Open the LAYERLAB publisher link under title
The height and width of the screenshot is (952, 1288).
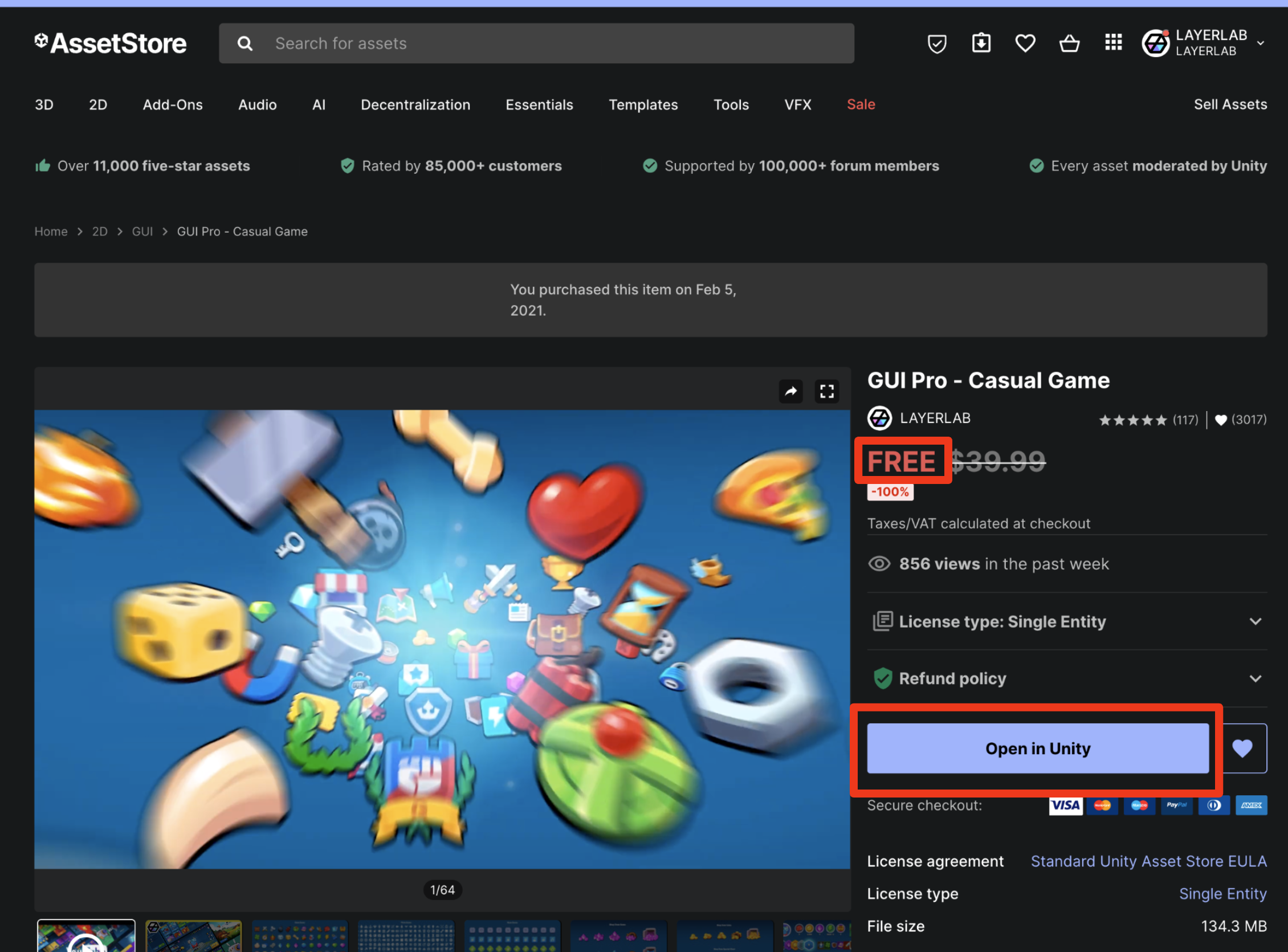pos(935,418)
